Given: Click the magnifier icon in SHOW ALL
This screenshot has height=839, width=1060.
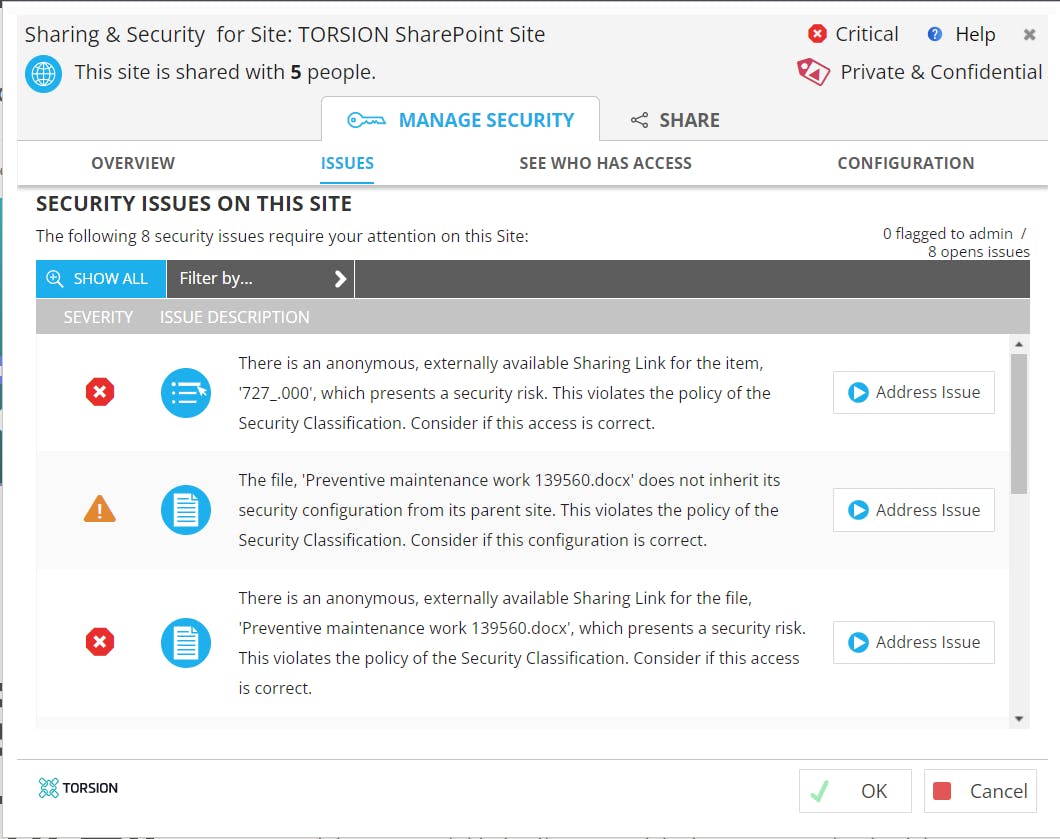Looking at the screenshot, I should (55, 279).
